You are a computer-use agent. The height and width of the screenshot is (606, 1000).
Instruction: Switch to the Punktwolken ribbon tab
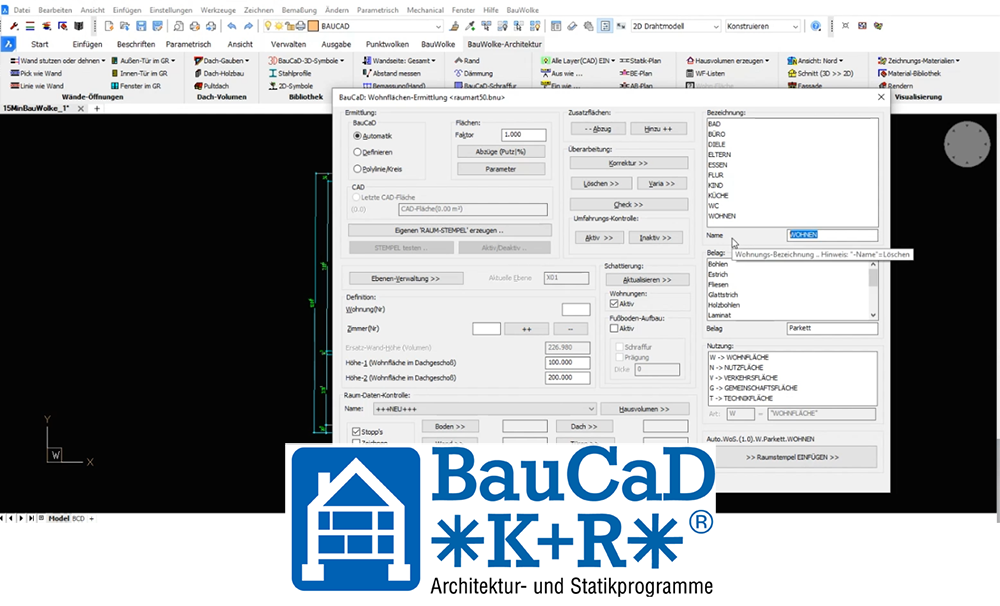387,44
